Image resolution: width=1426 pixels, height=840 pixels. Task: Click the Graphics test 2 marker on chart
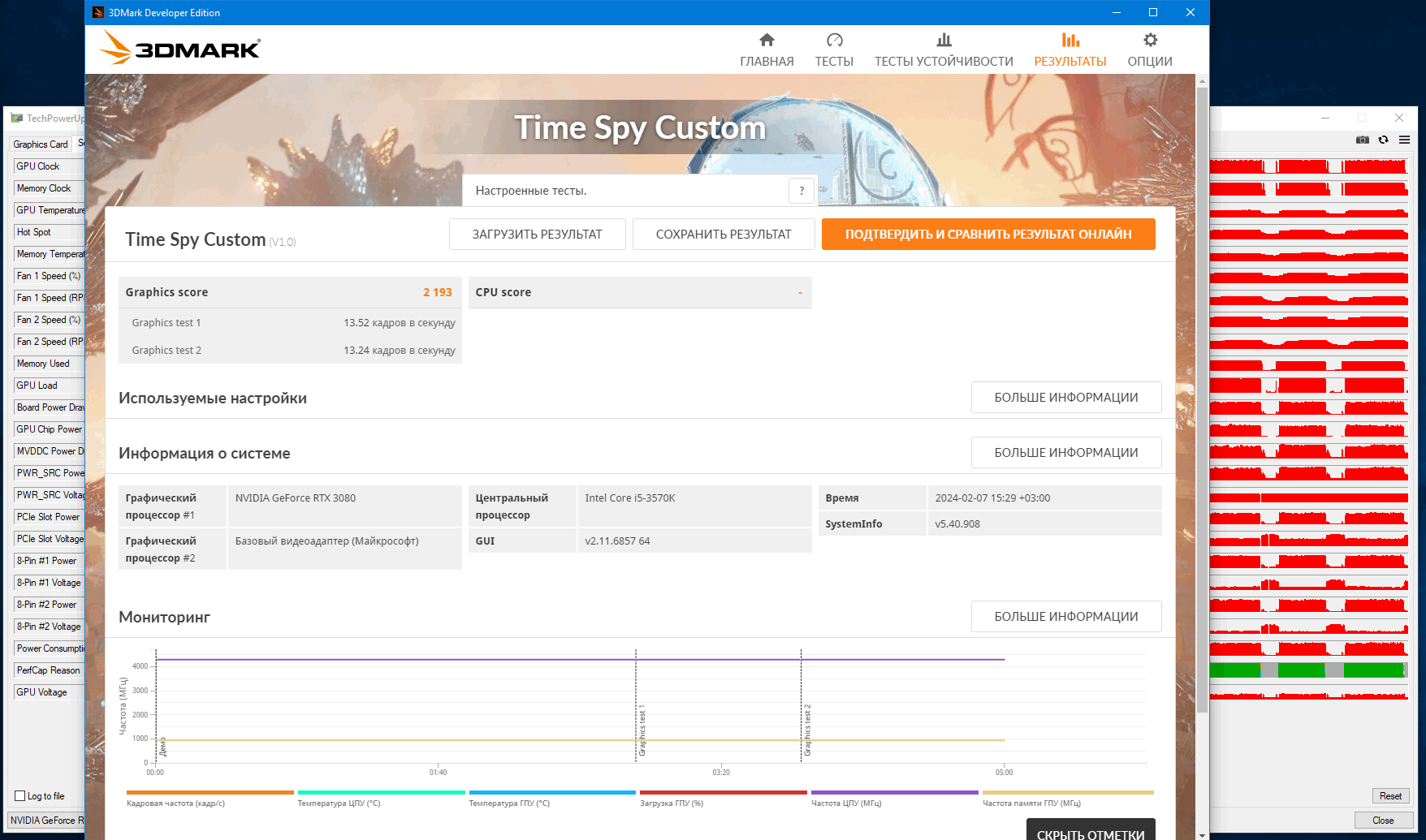pyautogui.click(x=807, y=730)
